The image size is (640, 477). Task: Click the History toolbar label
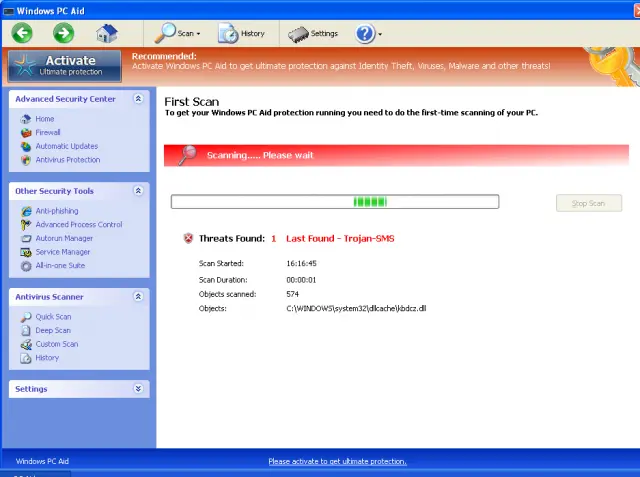tap(253, 33)
